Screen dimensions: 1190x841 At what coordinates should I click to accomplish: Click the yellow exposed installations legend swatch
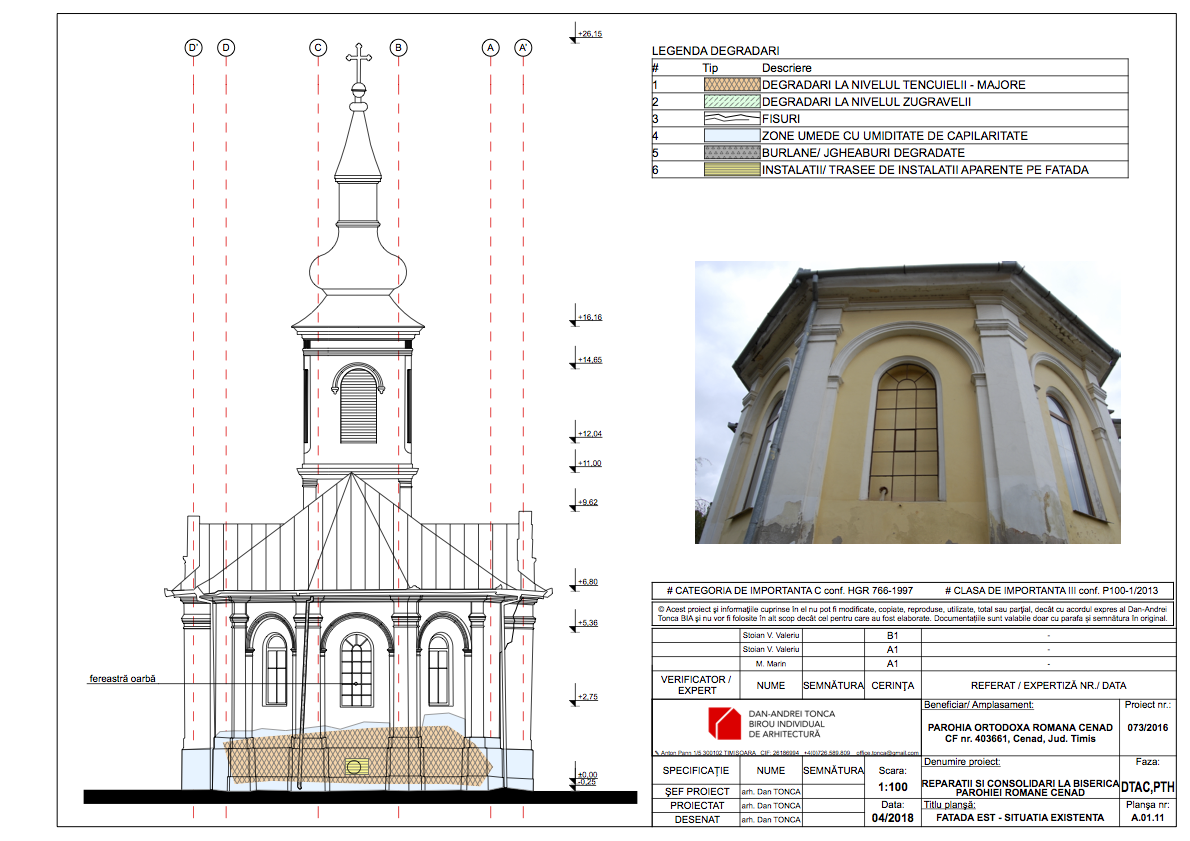click(x=730, y=170)
